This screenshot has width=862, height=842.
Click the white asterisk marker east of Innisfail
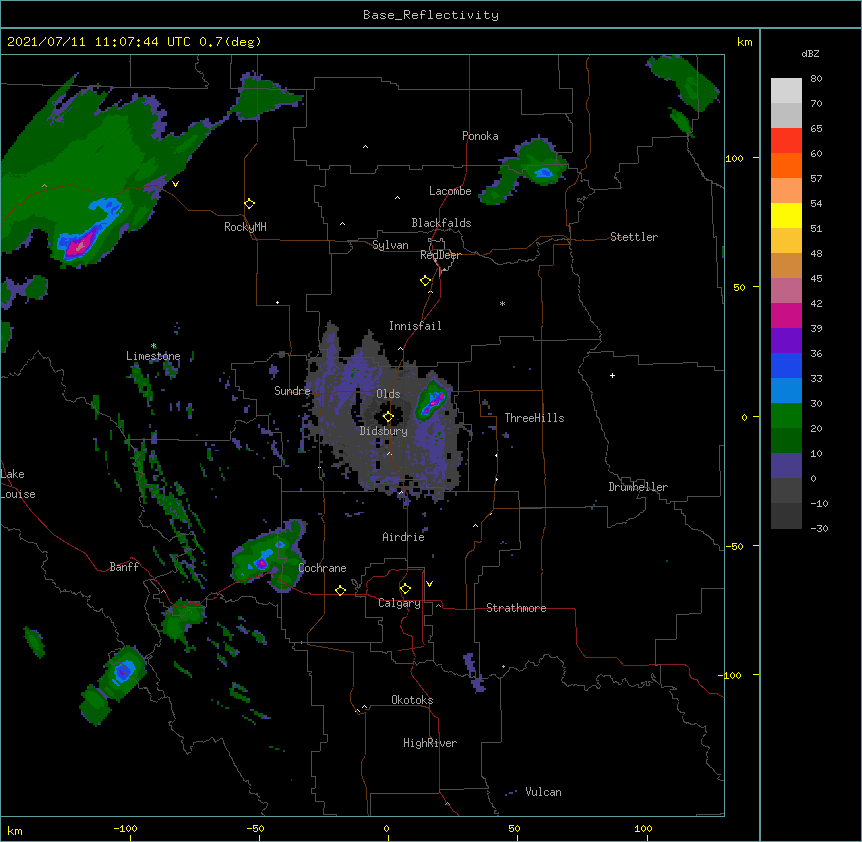(502, 304)
